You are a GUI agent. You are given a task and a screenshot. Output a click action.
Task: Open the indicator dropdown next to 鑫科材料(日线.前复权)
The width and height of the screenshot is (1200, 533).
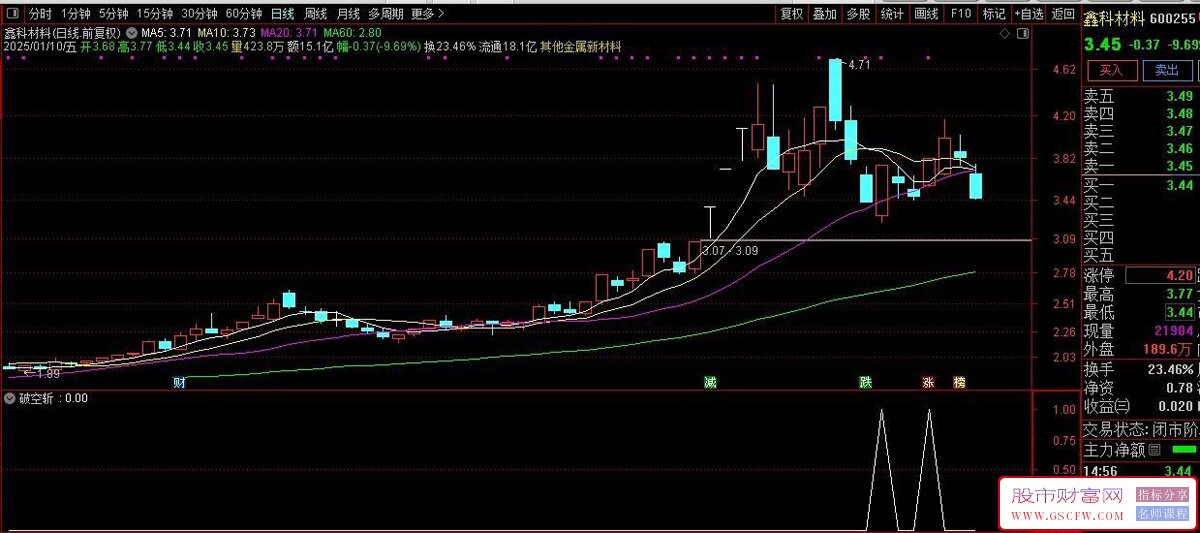[x=132, y=32]
